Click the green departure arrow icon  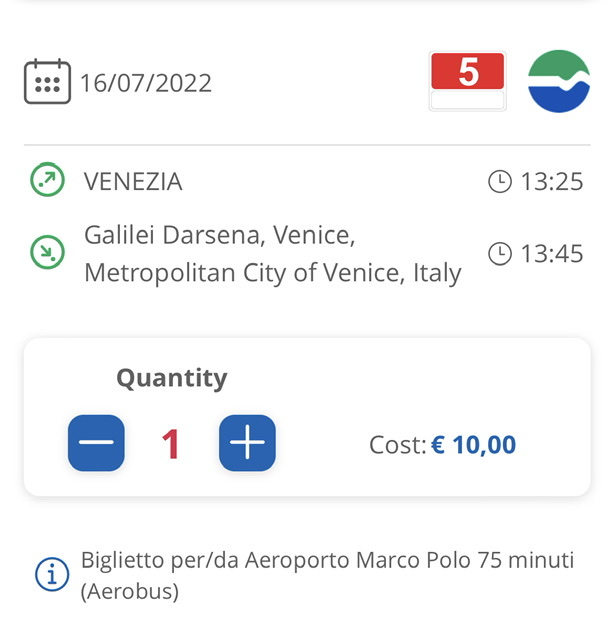pyautogui.click(x=47, y=180)
